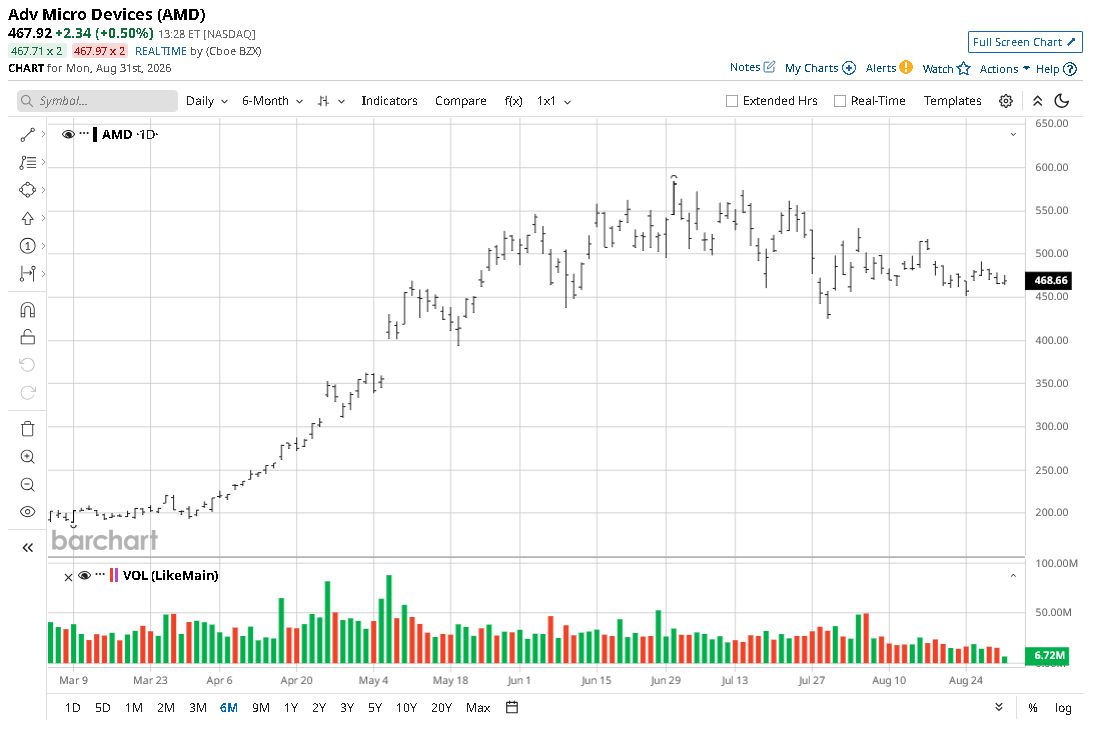Expand the Actions dropdown menu
This screenshot has height=730, width=1105.
coord(1004,69)
